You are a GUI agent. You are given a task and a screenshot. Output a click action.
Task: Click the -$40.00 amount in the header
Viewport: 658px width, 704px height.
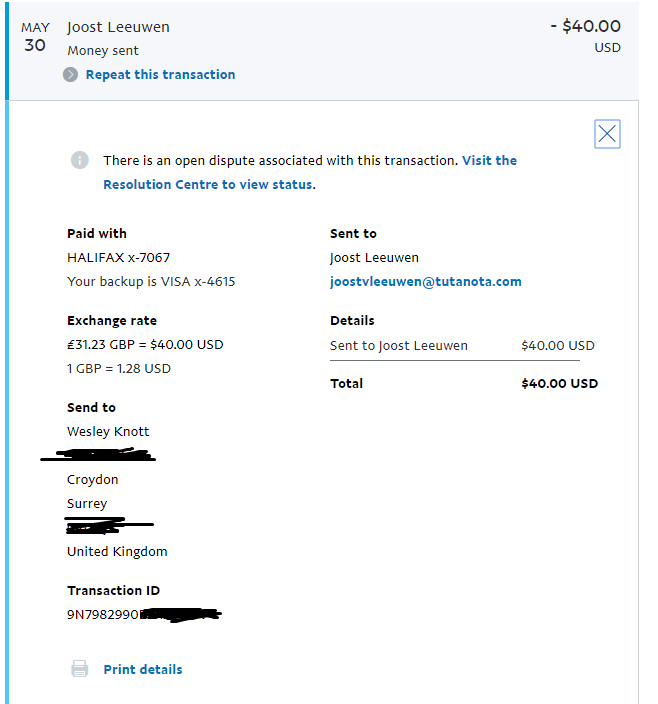585,27
